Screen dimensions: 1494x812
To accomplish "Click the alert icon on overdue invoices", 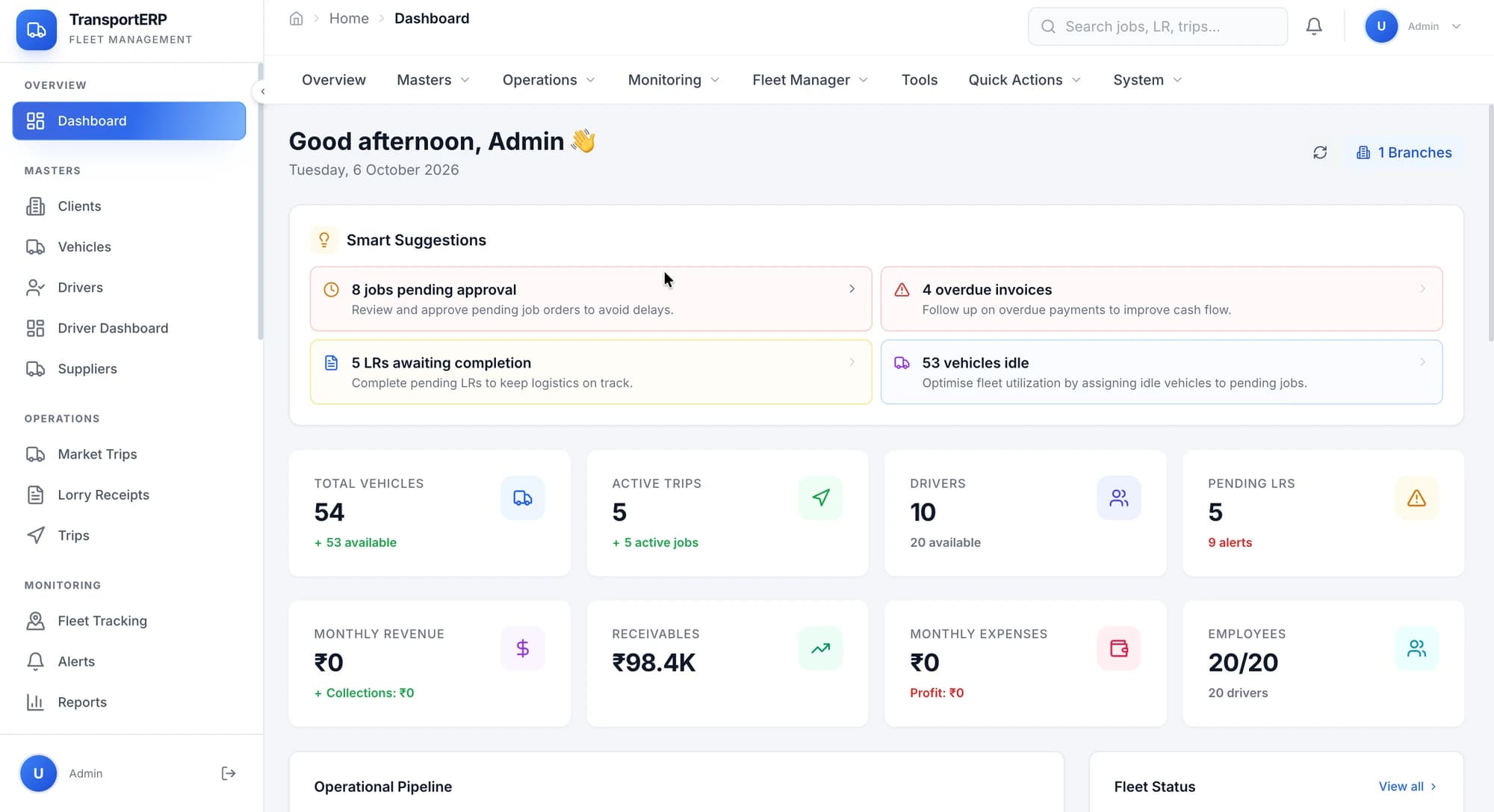I will (x=902, y=290).
